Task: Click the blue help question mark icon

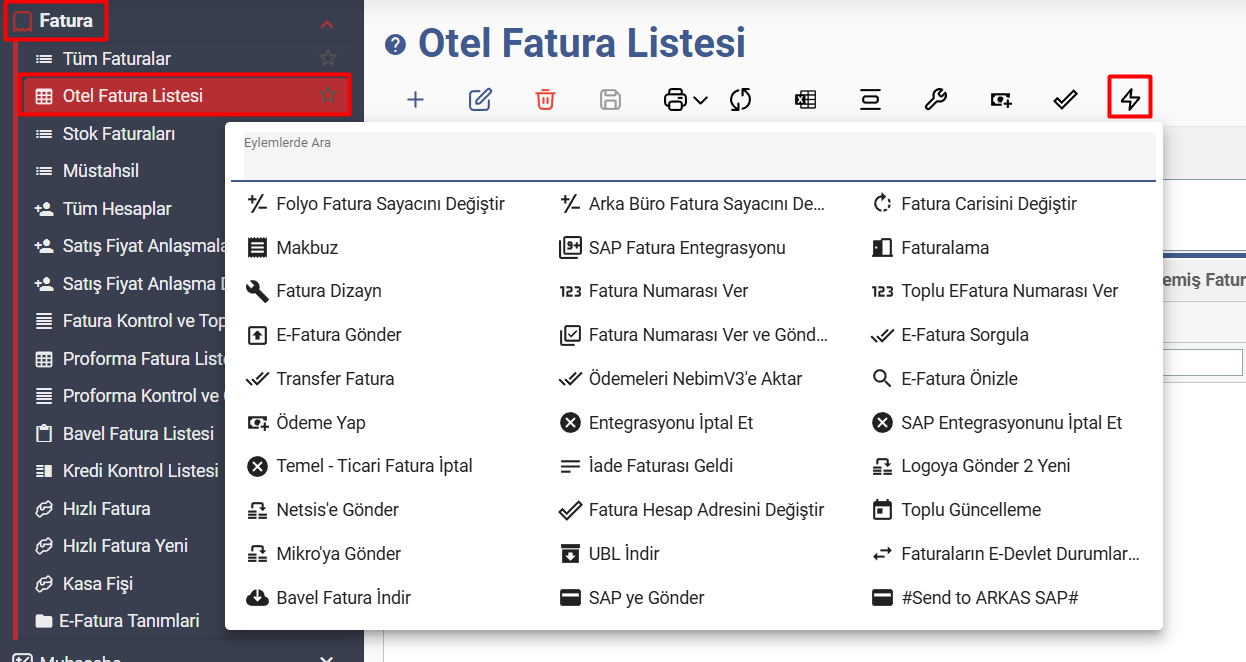Action: (396, 44)
